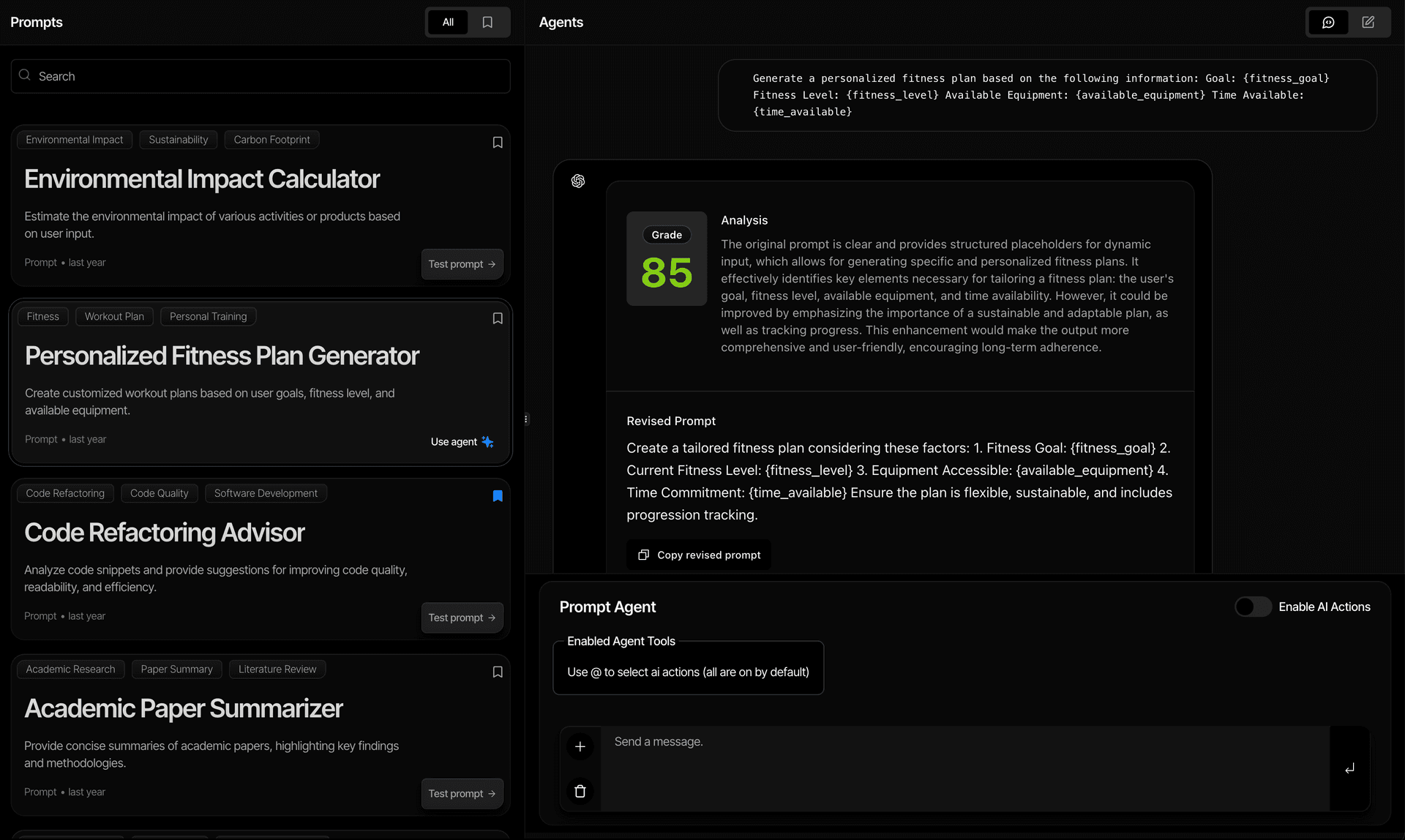Viewport: 1405px width, 840px height.
Task: Click Copy revised prompt button
Action: [699, 555]
